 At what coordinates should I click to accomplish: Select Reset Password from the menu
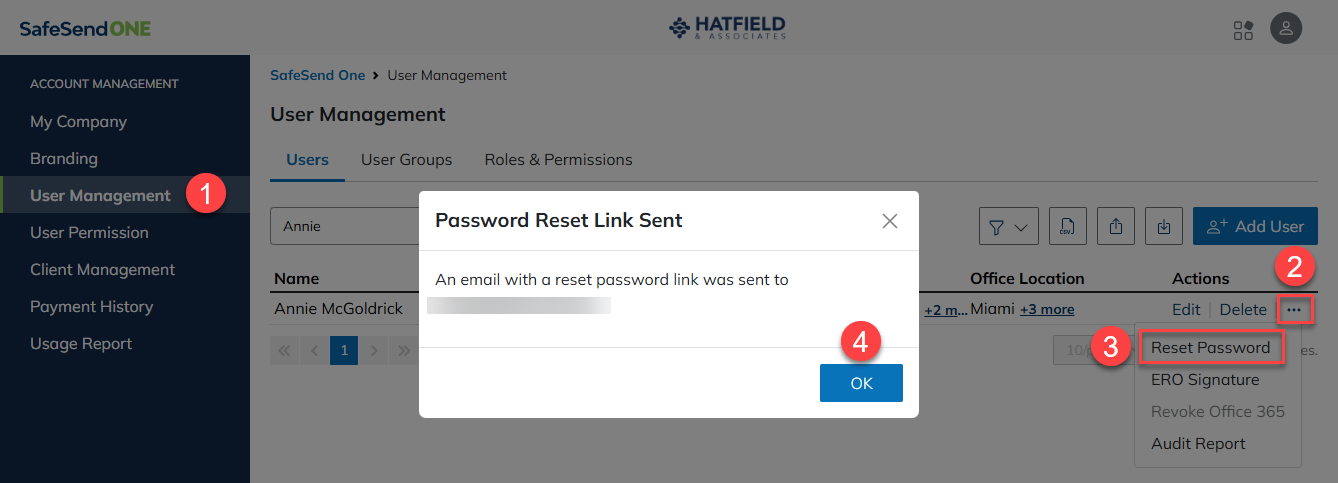[x=1210, y=348]
